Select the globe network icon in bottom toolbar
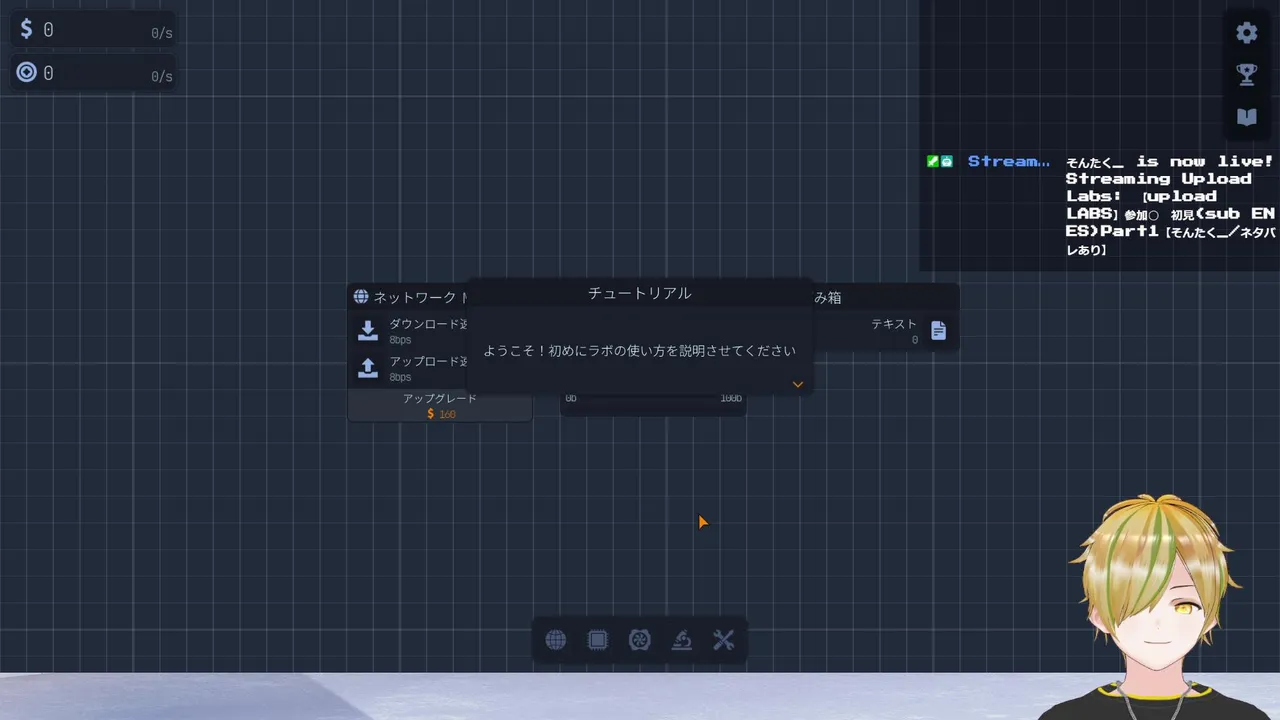The width and height of the screenshot is (1280, 720). (x=556, y=640)
